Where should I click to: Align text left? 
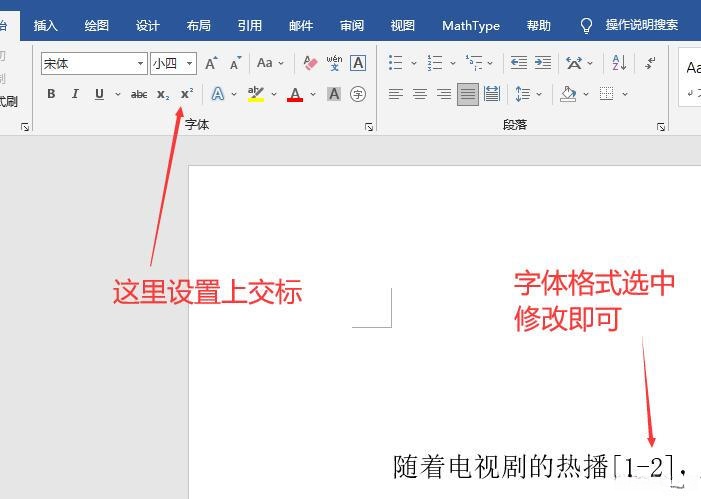pos(396,94)
